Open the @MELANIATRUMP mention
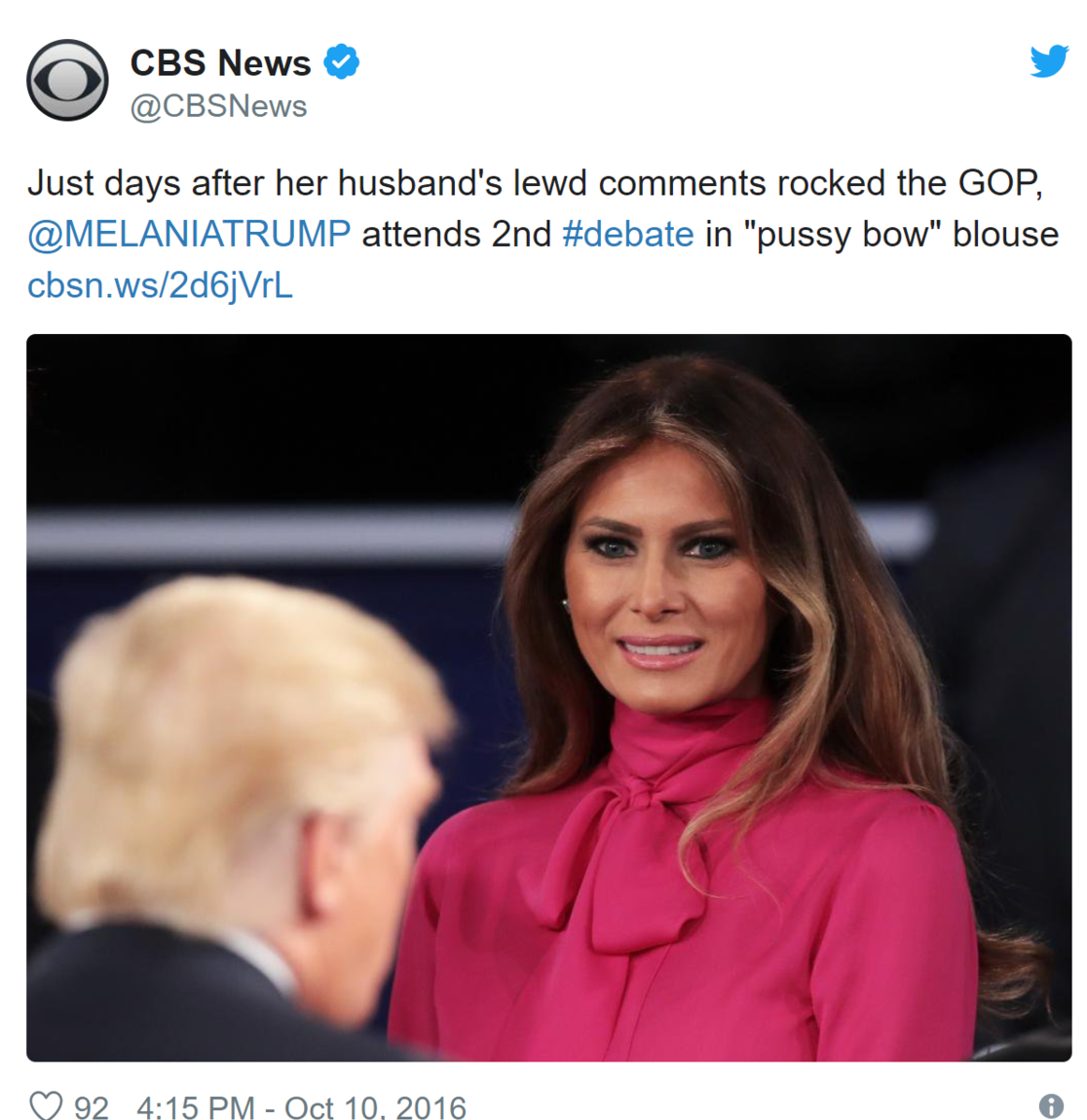Viewport: 1087px width, 1120px height. click(189, 235)
